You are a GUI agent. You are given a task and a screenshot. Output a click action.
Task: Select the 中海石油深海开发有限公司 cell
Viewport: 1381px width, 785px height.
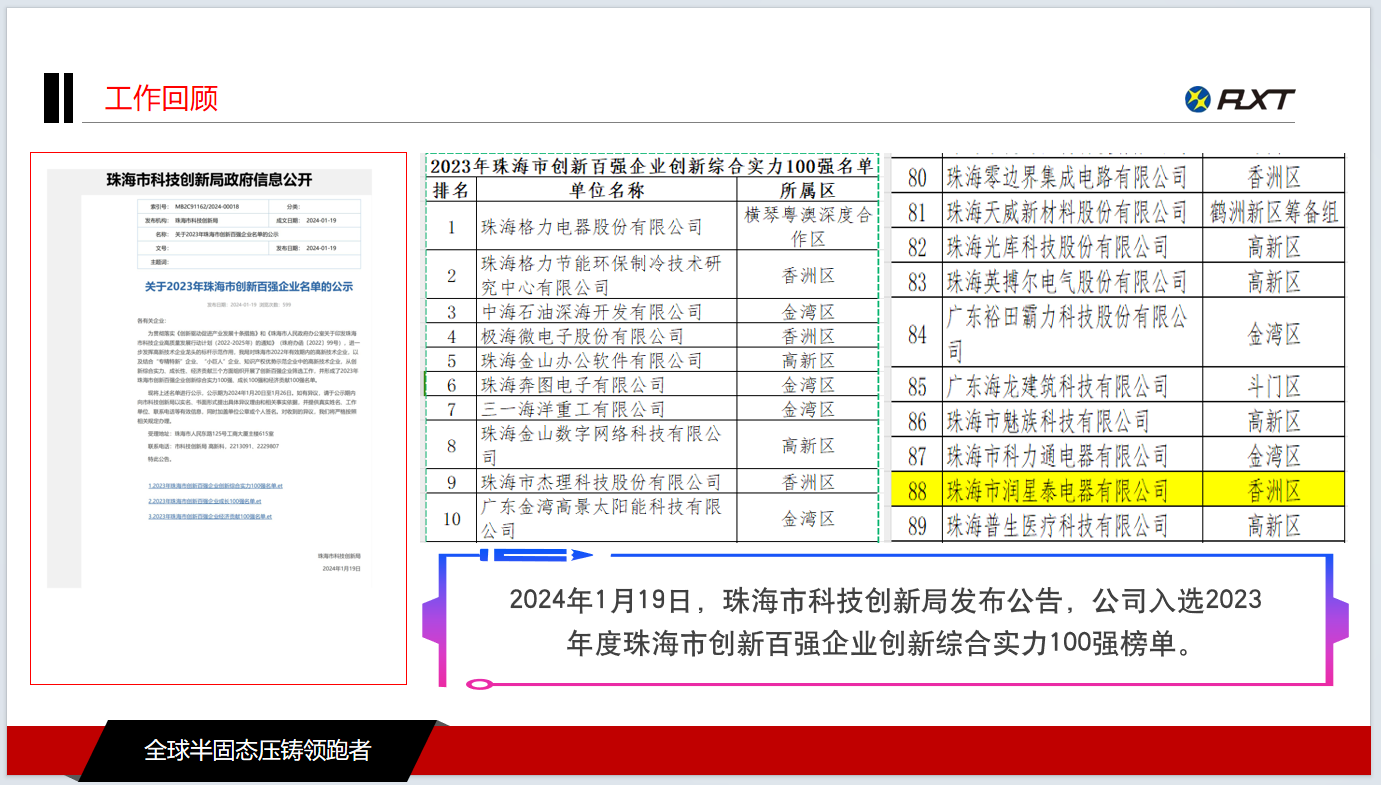[607, 312]
